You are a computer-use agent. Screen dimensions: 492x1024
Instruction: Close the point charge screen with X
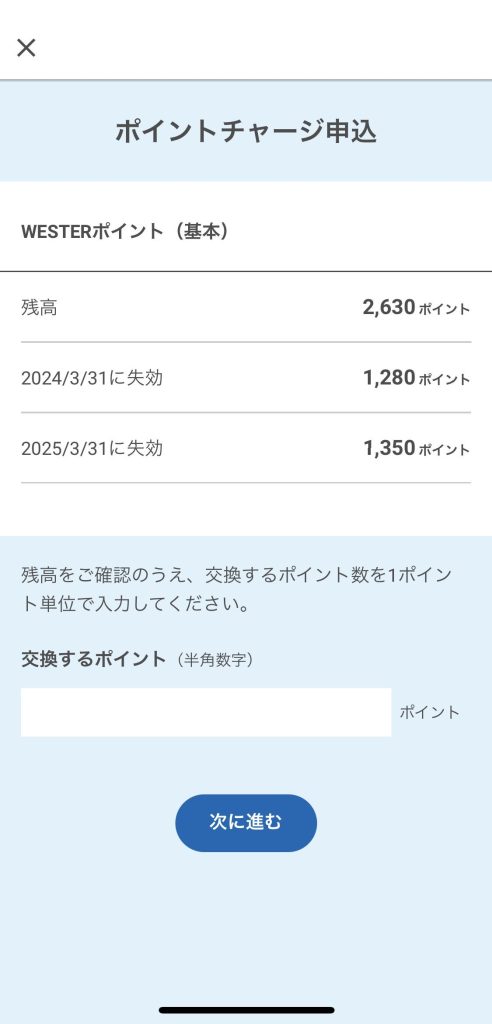pyautogui.click(x=26, y=48)
